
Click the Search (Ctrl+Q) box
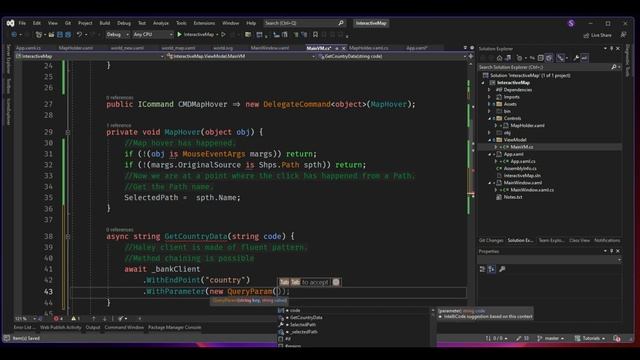click(x=304, y=23)
